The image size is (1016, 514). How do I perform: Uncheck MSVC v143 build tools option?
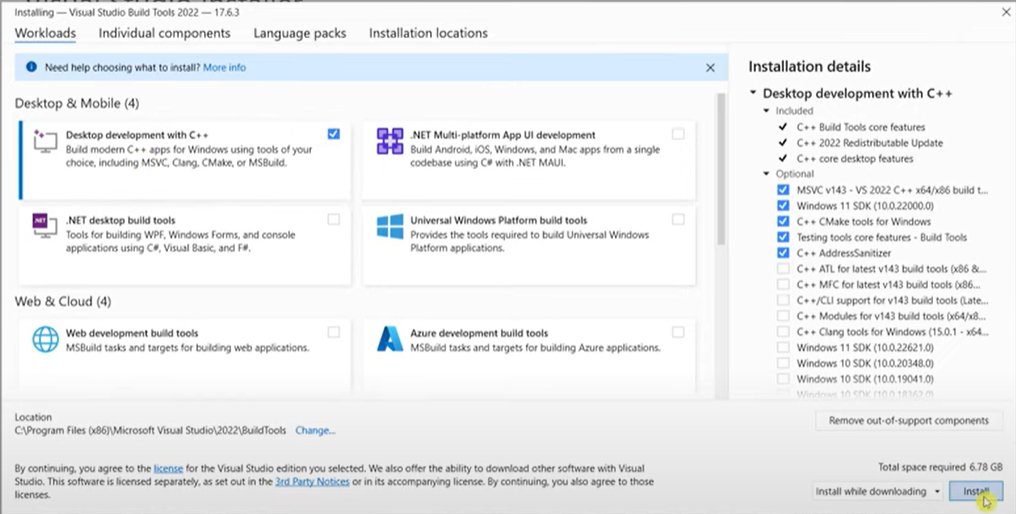click(783, 190)
